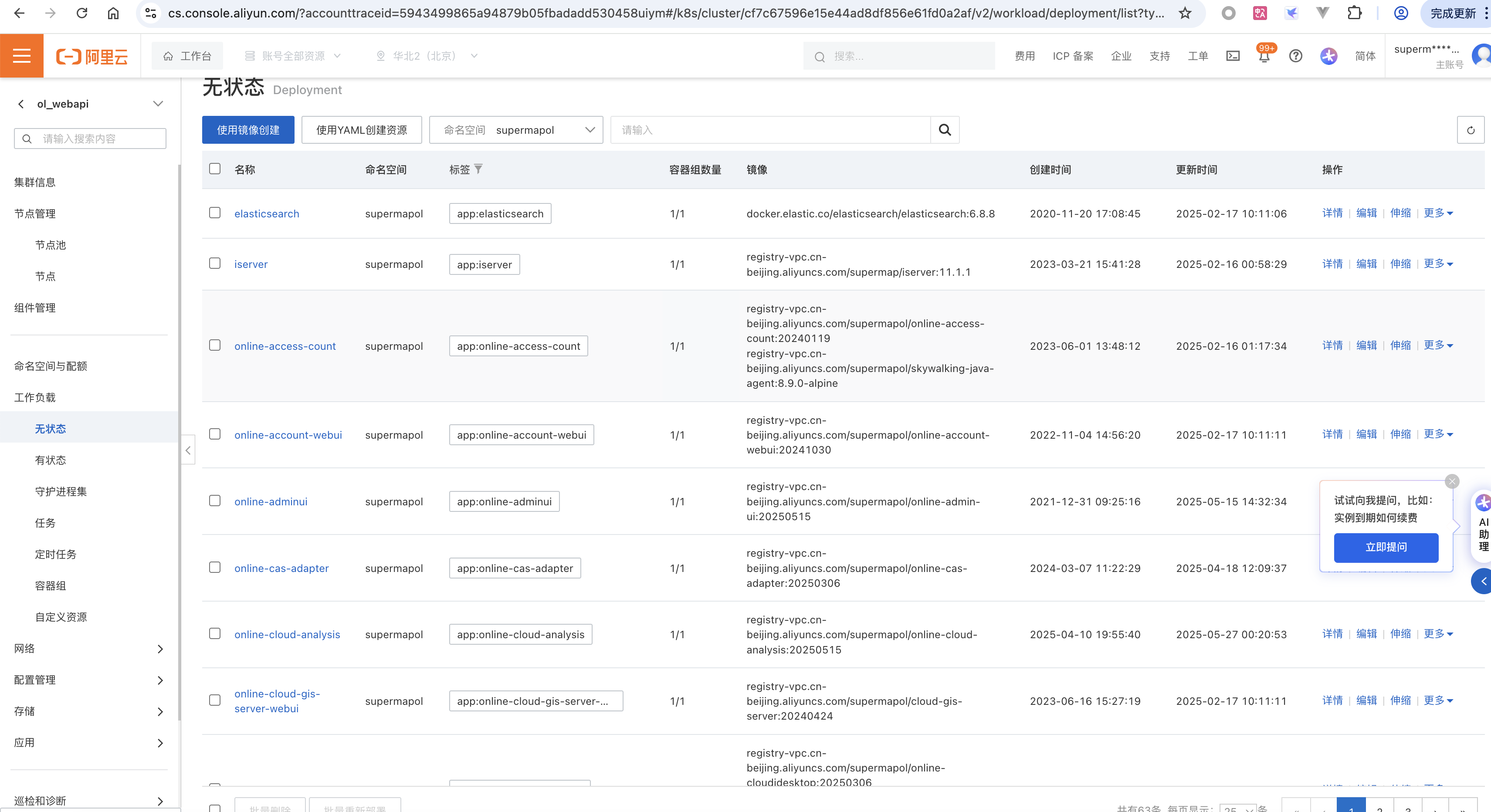Collapse the left sidebar panel handle
The height and width of the screenshot is (812, 1491).
point(188,450)
